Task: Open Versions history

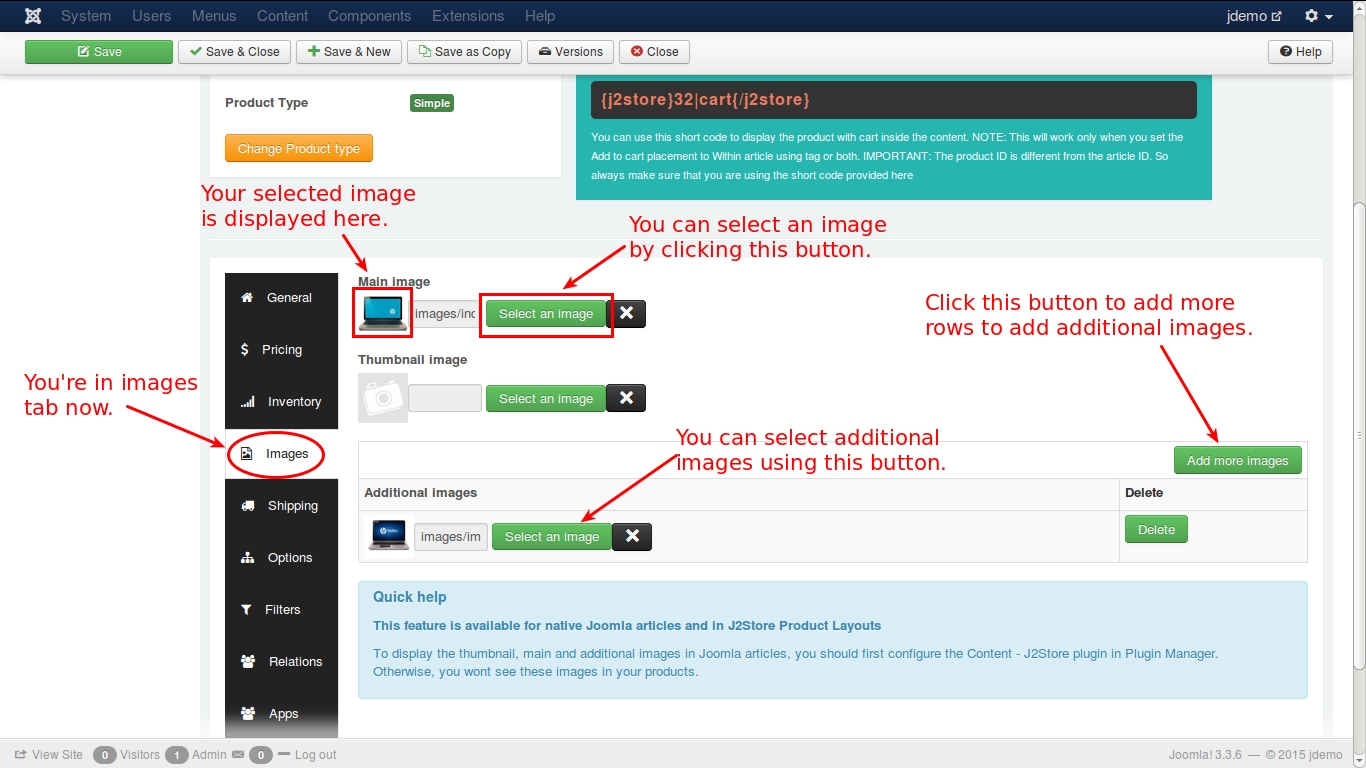Action: 571,52
